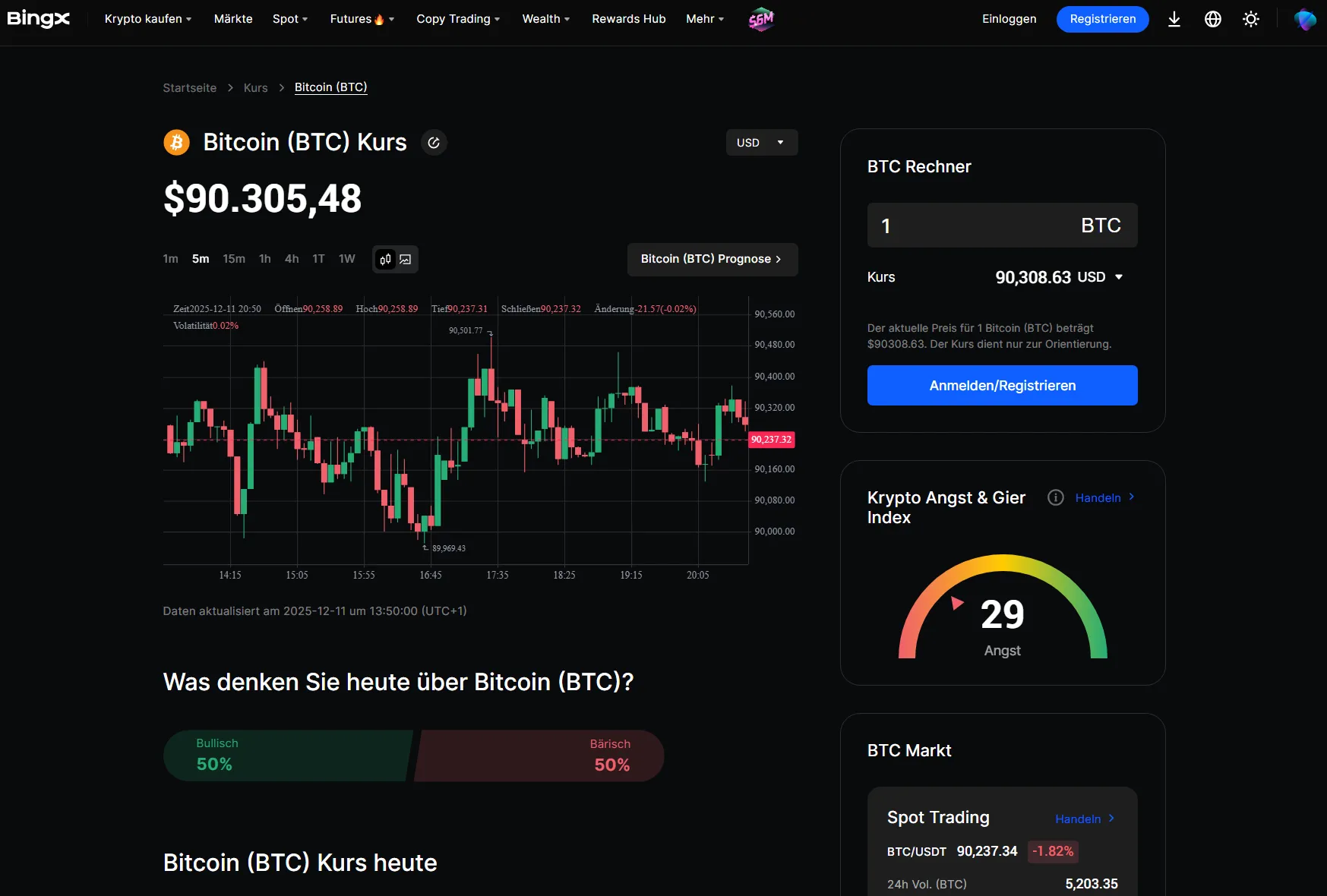The width and height of the screenshot is (1327, 896).
Task: Open the USD currency dropdown near title
Action: click(x=762, y=143)
